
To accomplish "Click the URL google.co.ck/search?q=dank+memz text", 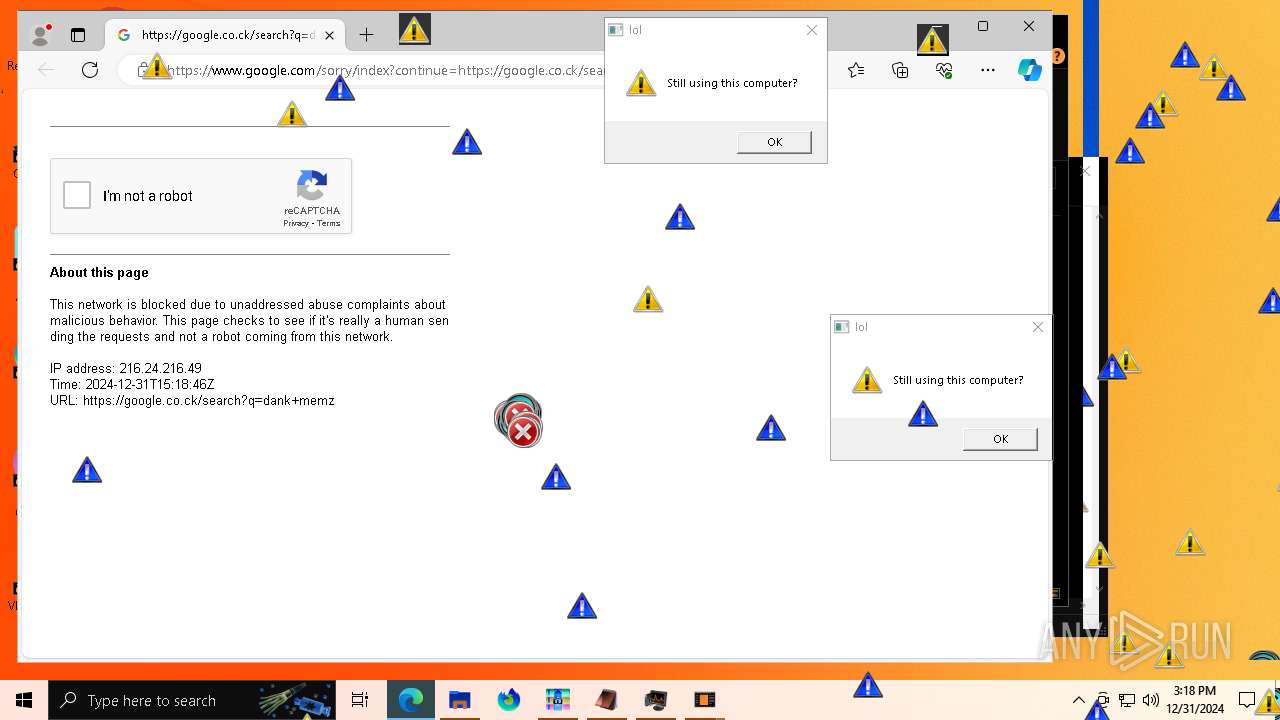I will click(192, 400).
